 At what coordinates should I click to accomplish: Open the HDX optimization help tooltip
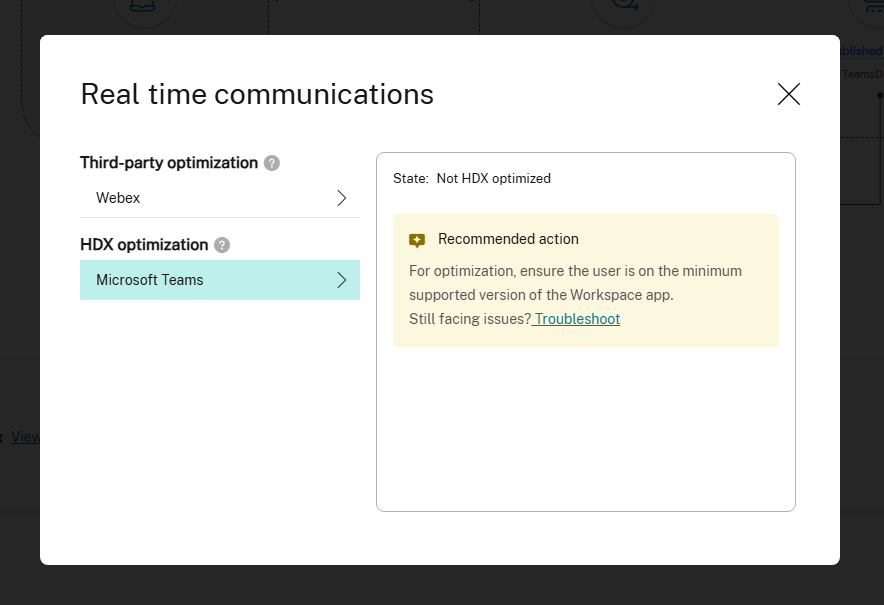222,244
